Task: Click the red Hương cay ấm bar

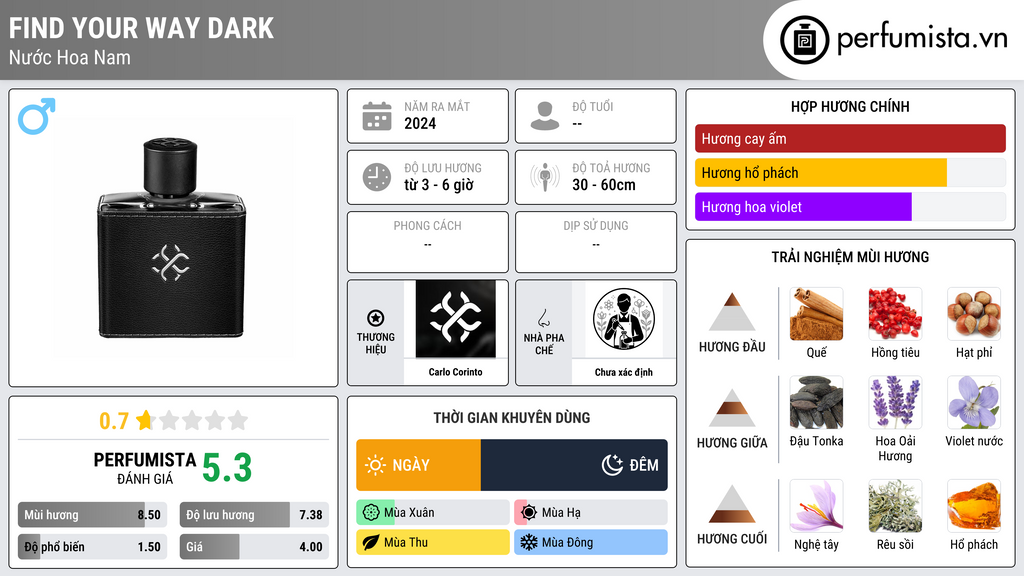Action: click(850, 138)
